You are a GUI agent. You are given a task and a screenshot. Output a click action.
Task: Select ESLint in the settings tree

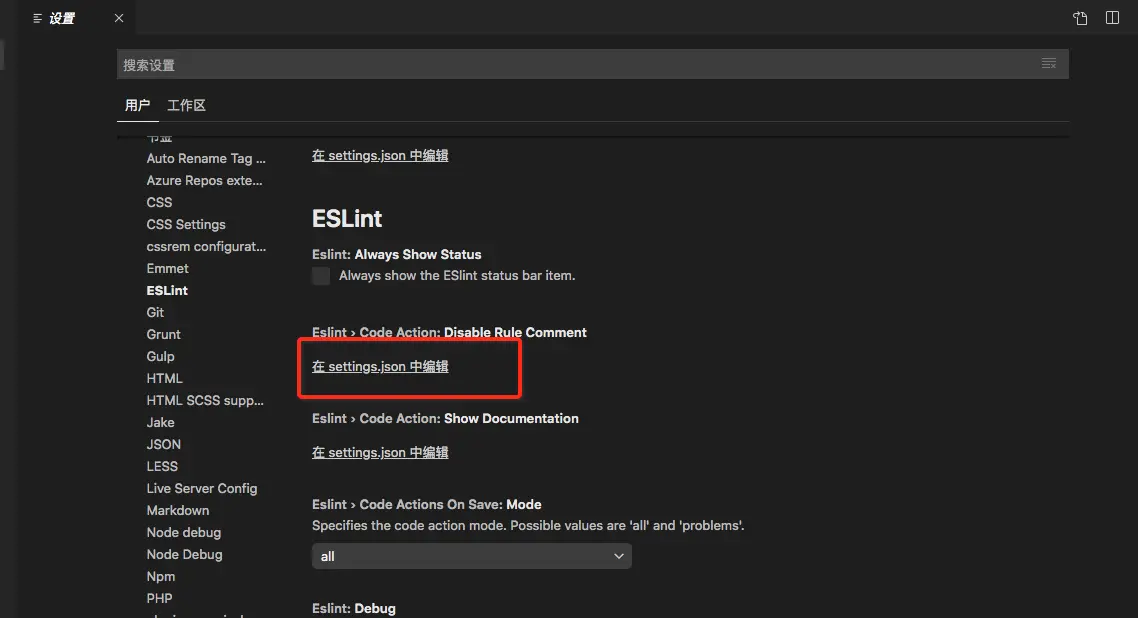pos(167,290)
